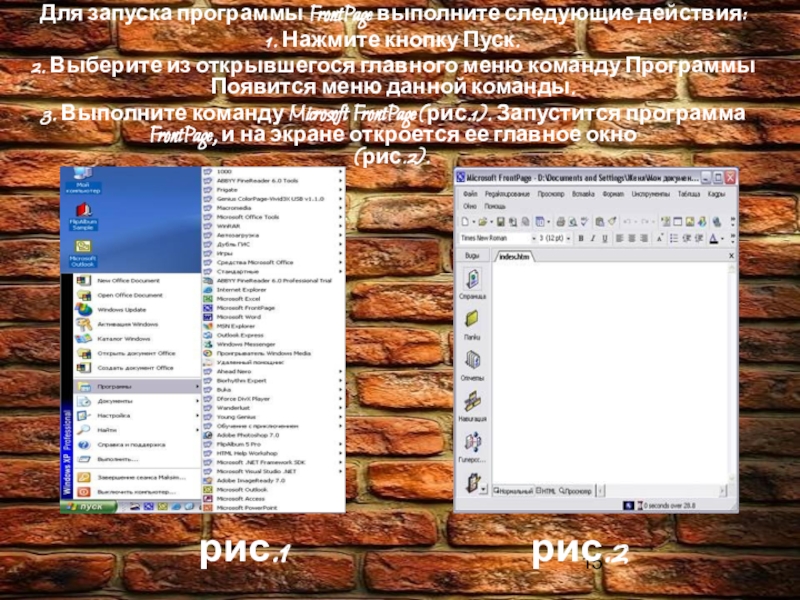Launch Microsoft PowerPoint from Programs list

(273, 508)
